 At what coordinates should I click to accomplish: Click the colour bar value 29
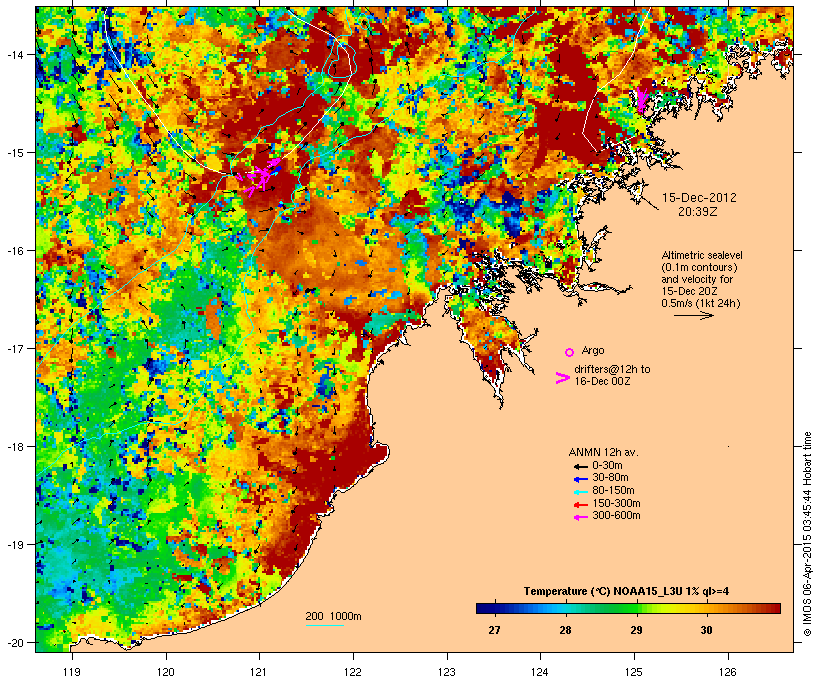636,630
